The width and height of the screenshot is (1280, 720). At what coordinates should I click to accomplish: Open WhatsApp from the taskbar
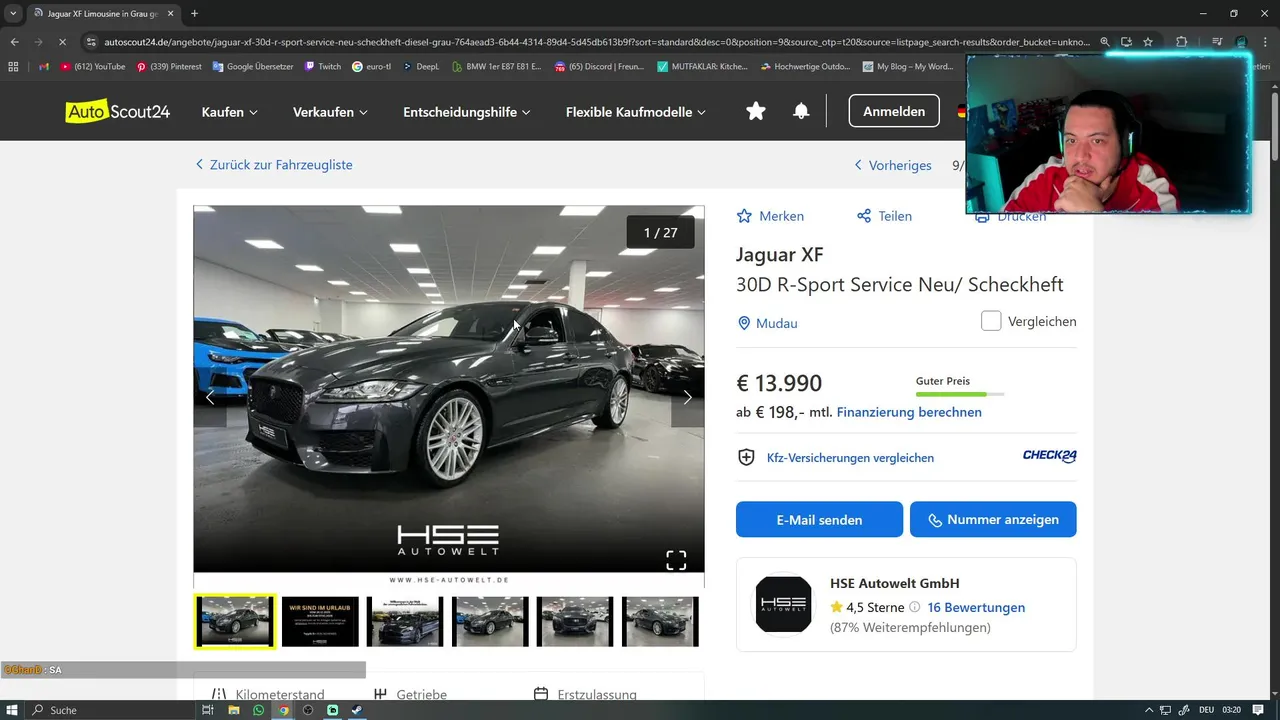tap(259, 710)
